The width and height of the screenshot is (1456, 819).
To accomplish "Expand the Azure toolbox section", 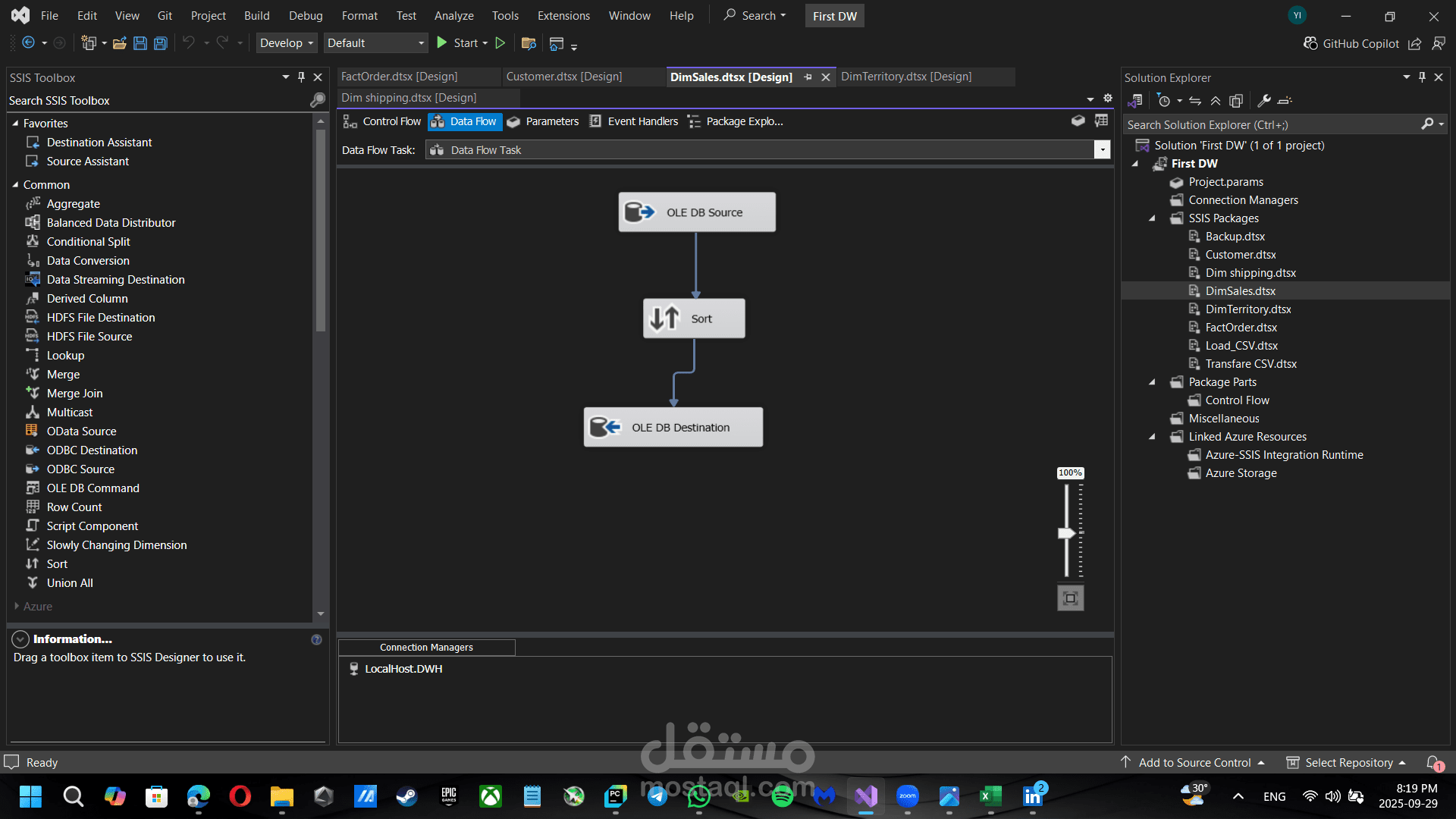I will (x=17, y=607).
